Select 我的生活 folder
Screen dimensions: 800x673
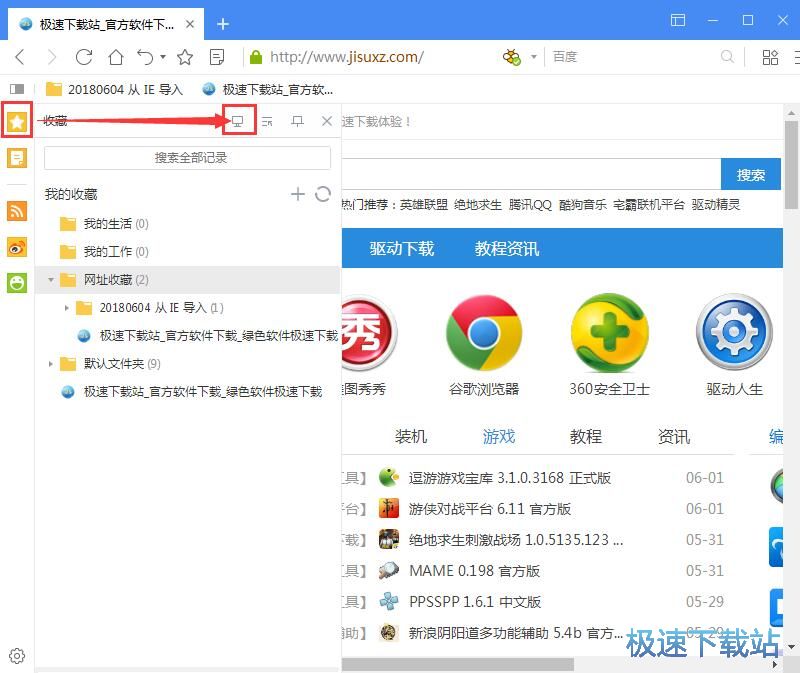187,223
